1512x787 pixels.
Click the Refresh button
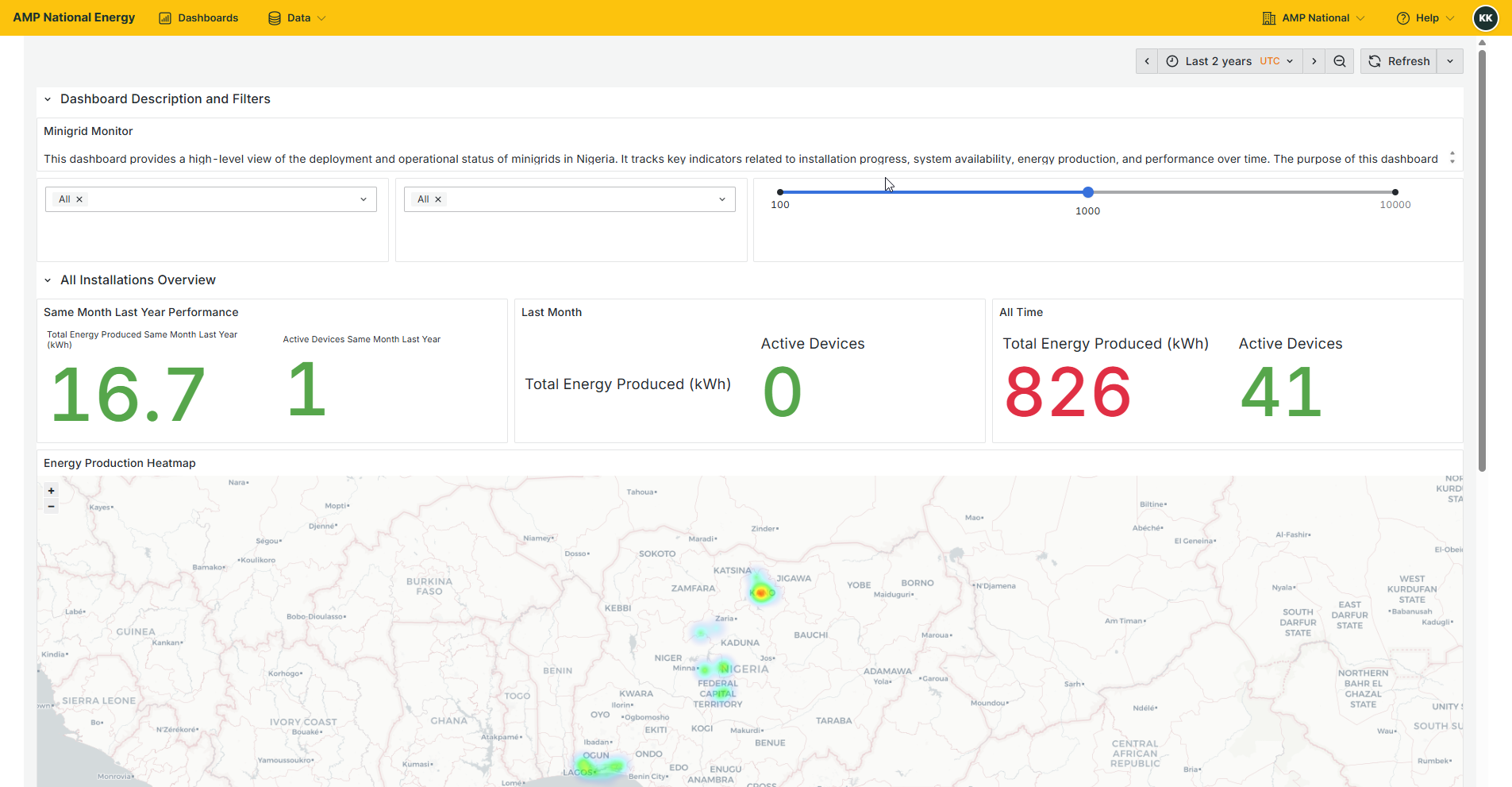(x=1399, y=61)
